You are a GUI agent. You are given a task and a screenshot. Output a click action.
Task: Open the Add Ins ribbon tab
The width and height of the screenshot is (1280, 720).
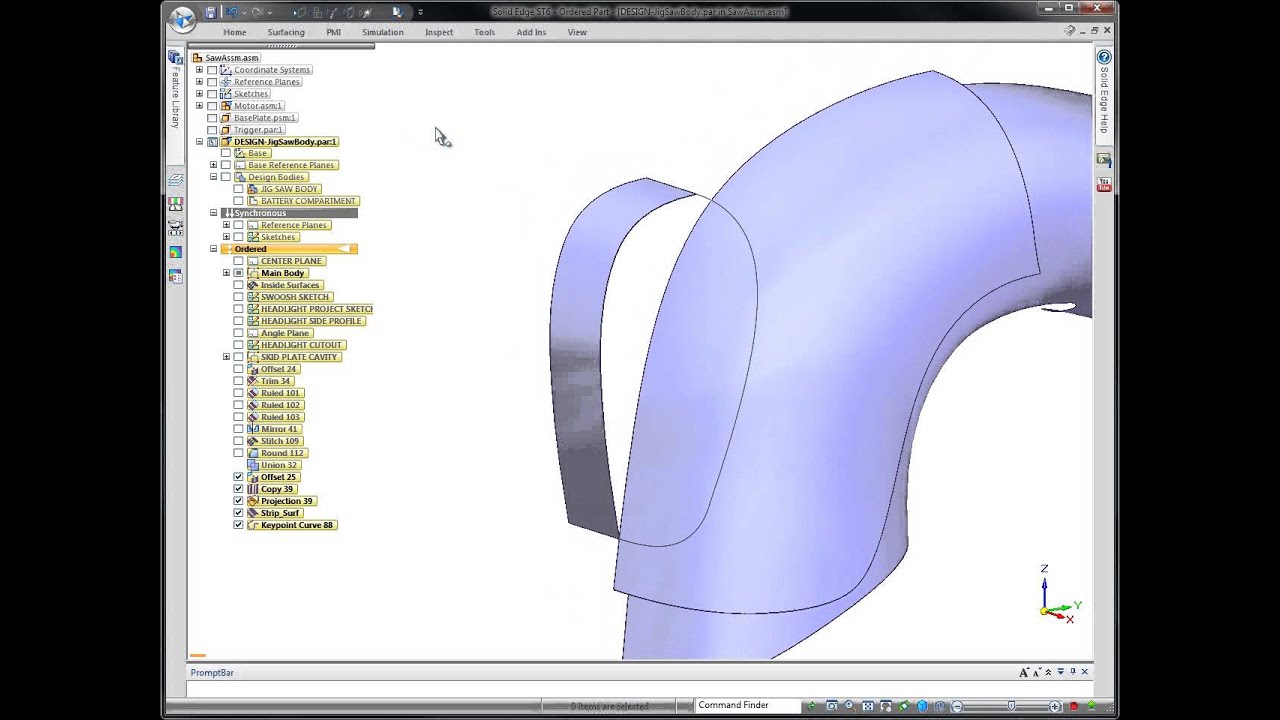531,32
